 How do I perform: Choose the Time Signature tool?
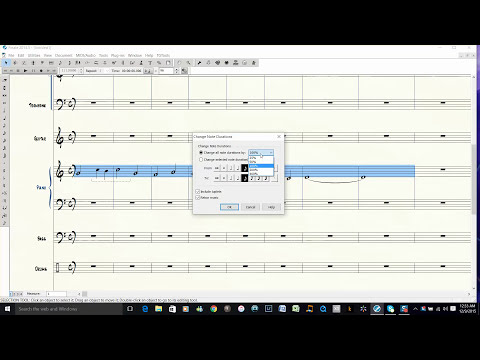tap(33, 63)
